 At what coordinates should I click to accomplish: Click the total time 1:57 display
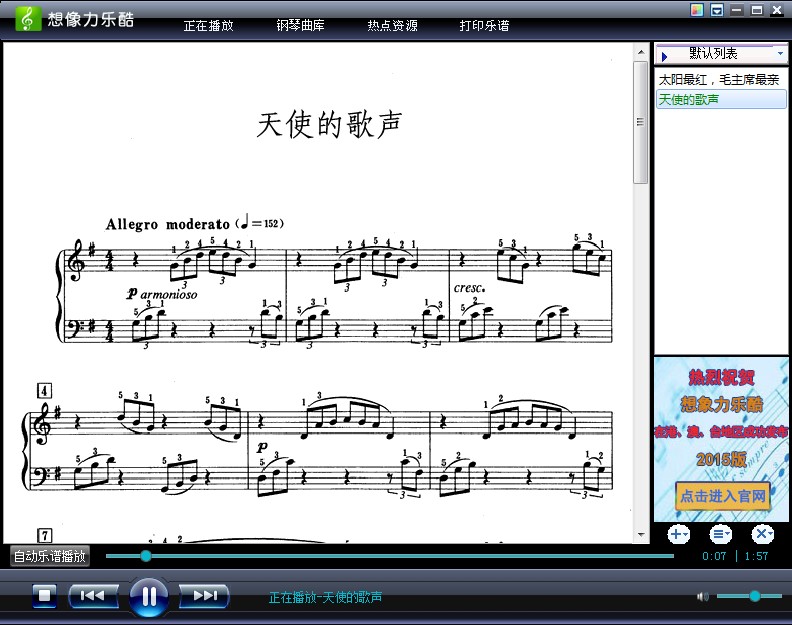coord(756,556)
